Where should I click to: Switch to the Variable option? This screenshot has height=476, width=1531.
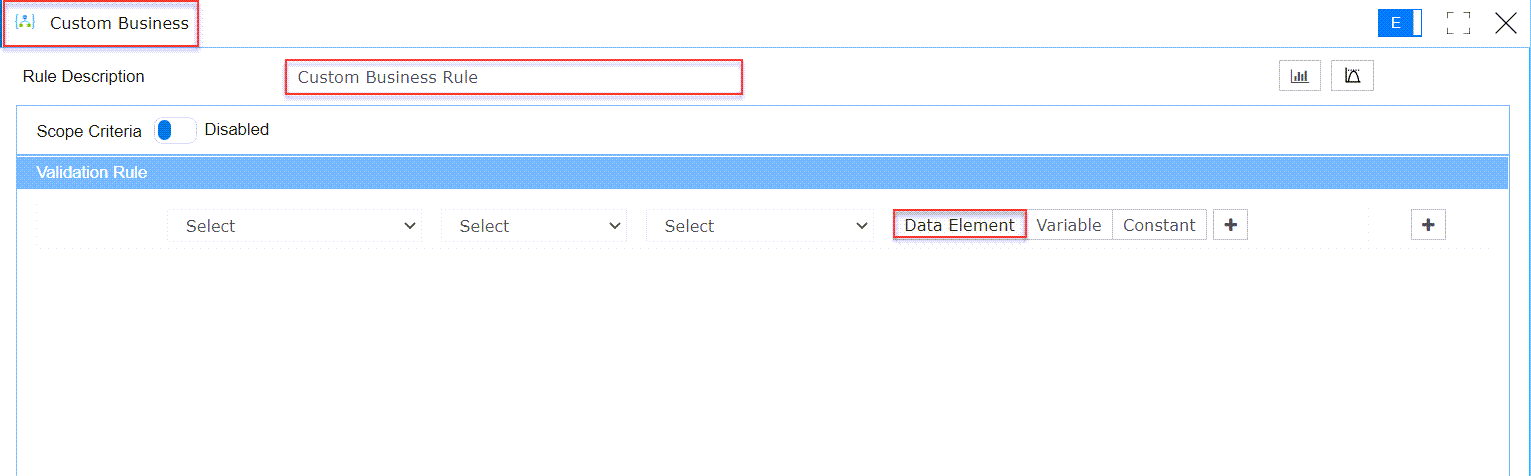tap(1069, 225)
